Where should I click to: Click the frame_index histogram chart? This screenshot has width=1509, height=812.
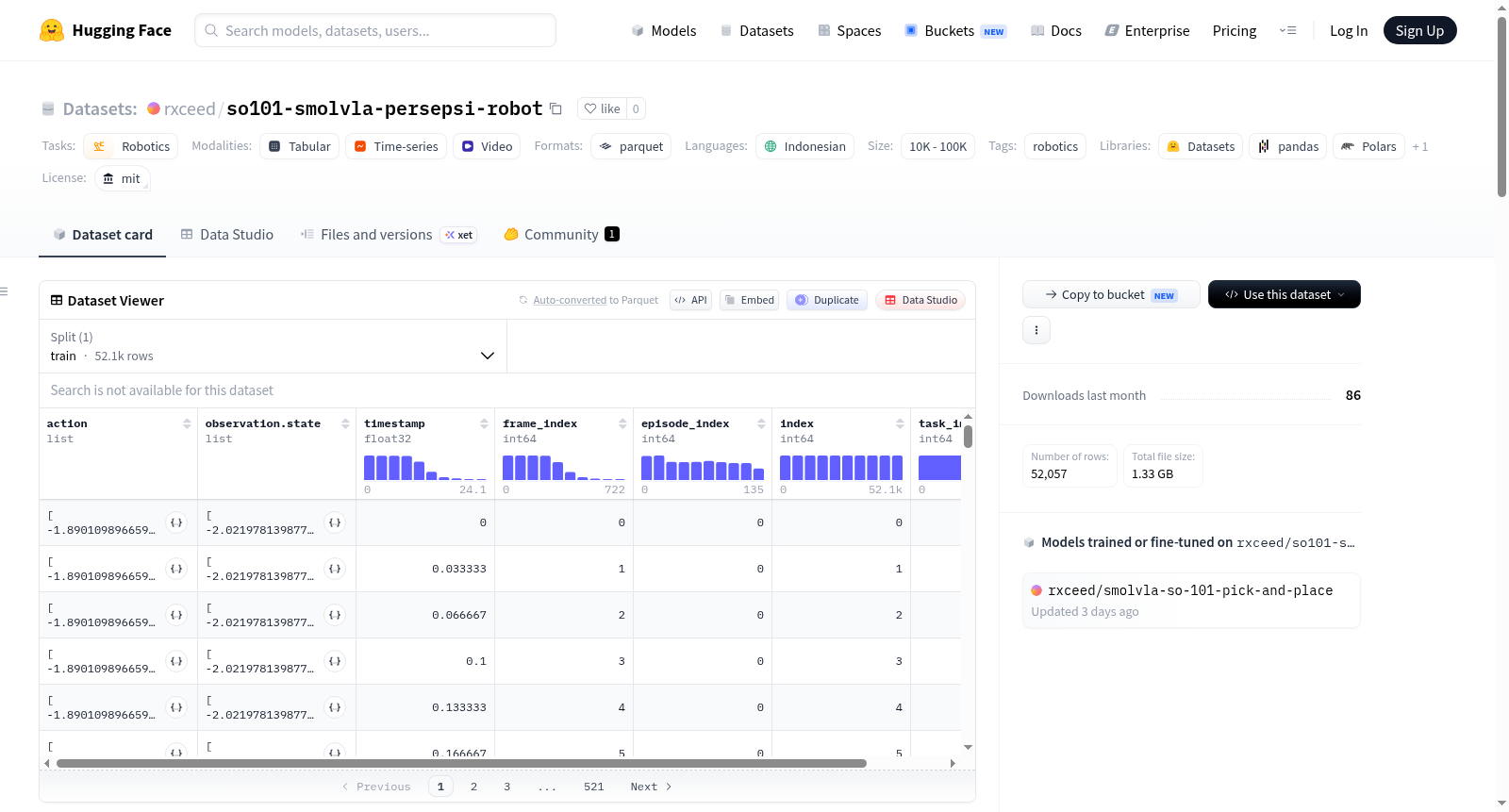564,468
